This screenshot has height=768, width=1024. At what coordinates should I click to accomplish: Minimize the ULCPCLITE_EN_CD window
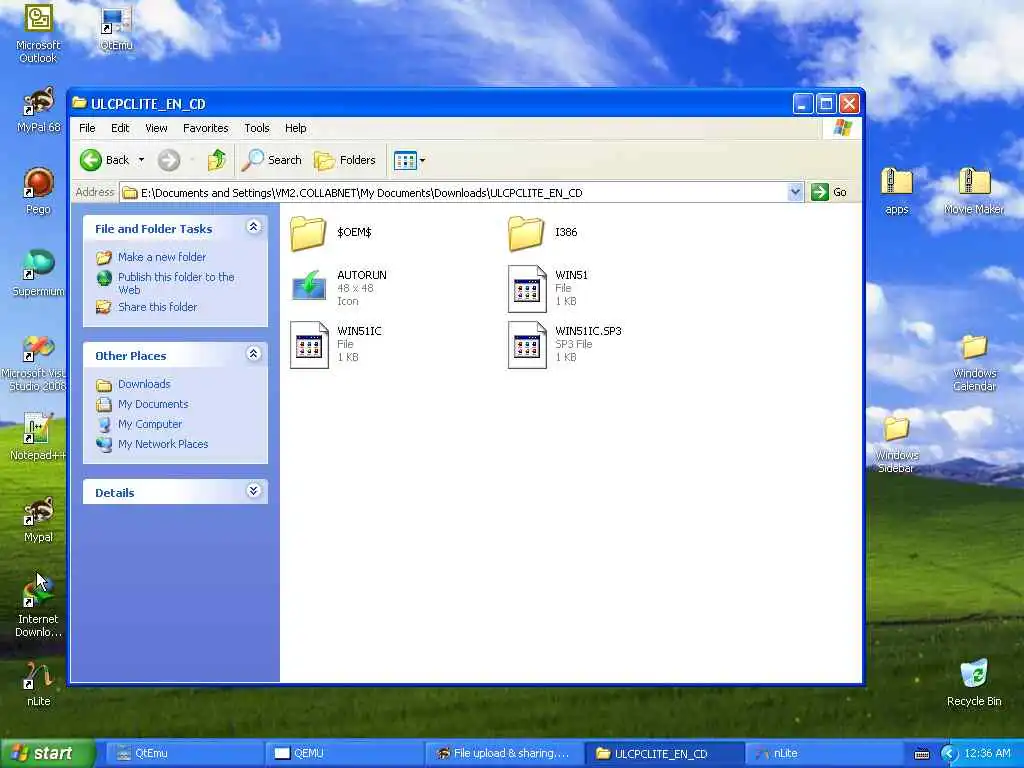coord(803,103)
